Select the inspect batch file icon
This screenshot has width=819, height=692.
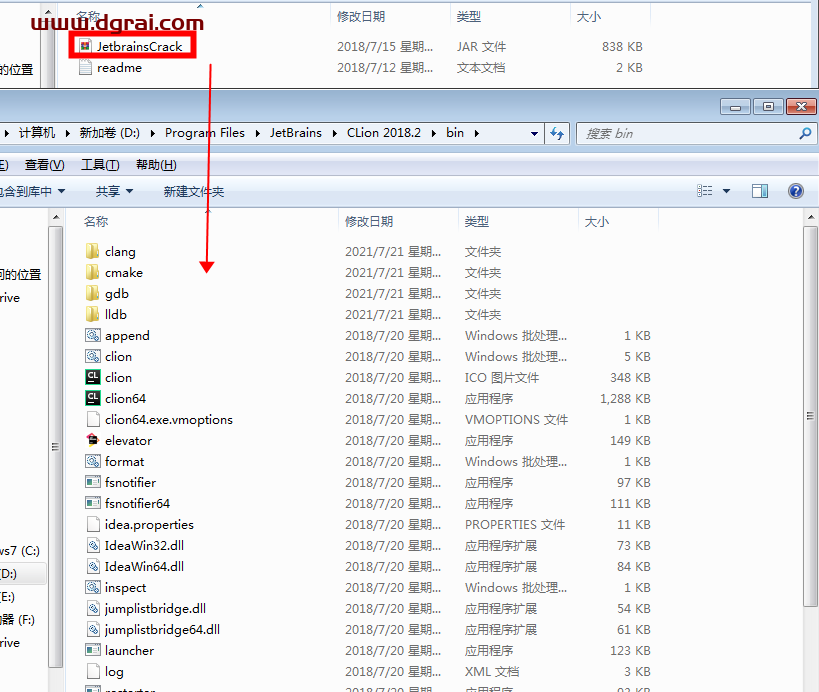pos(93,587)
